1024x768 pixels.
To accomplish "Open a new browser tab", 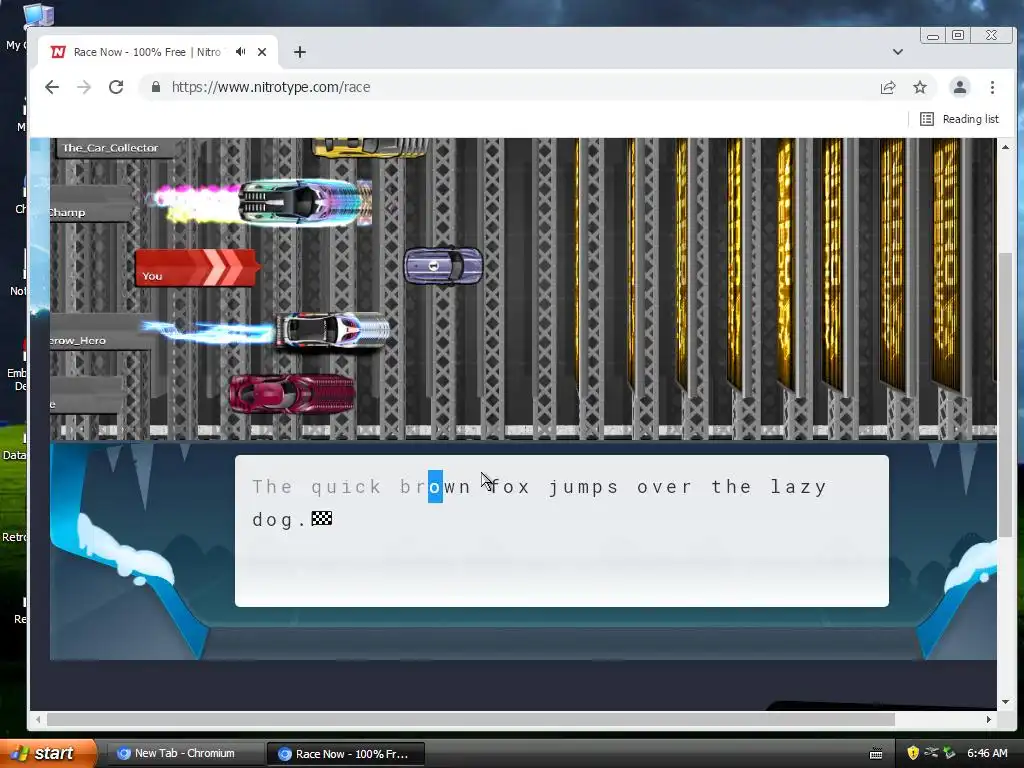I will tap(300, 52).
